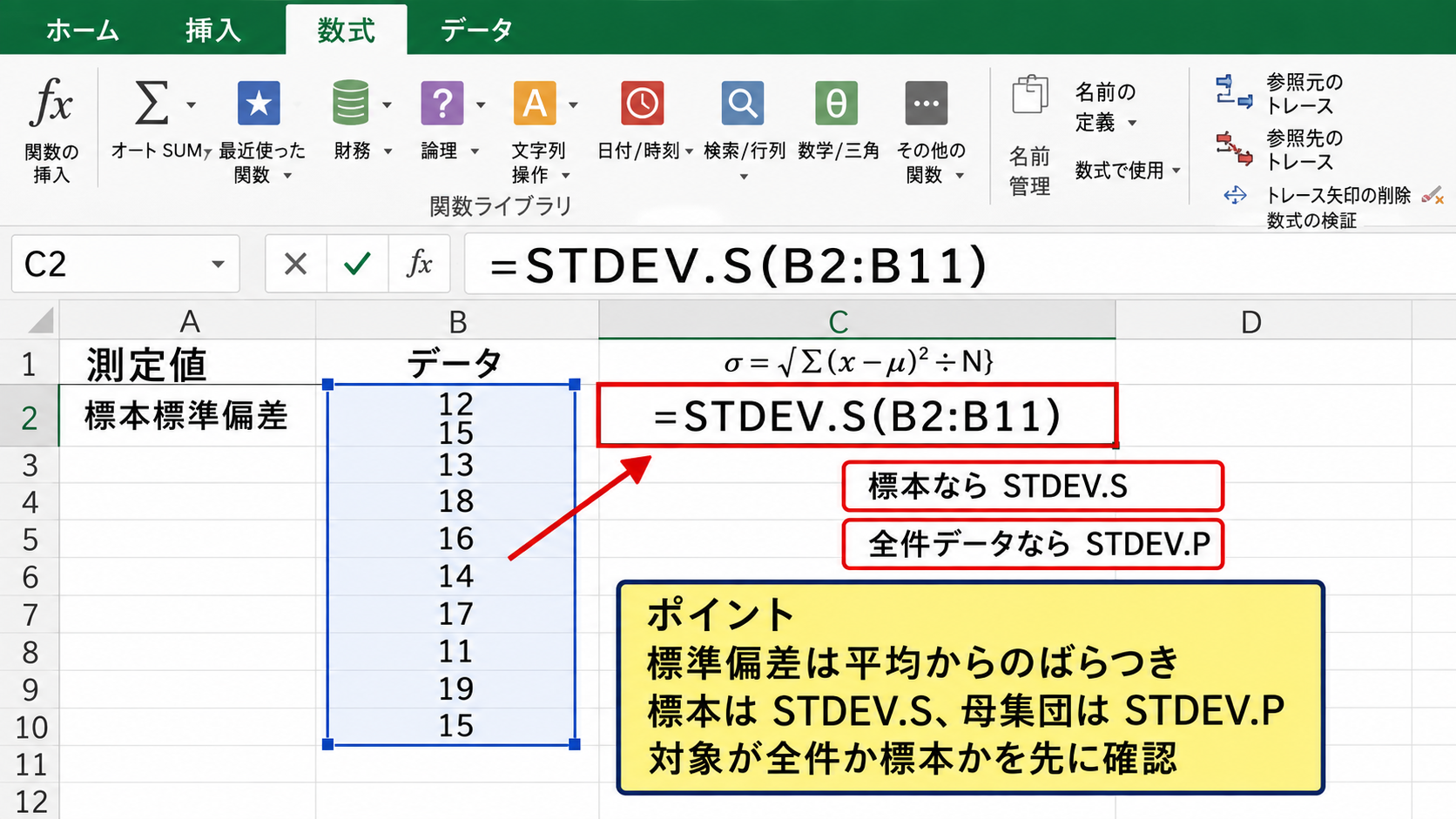
Task: Click the 数式の検証 button
Action: coord(1311,221)
